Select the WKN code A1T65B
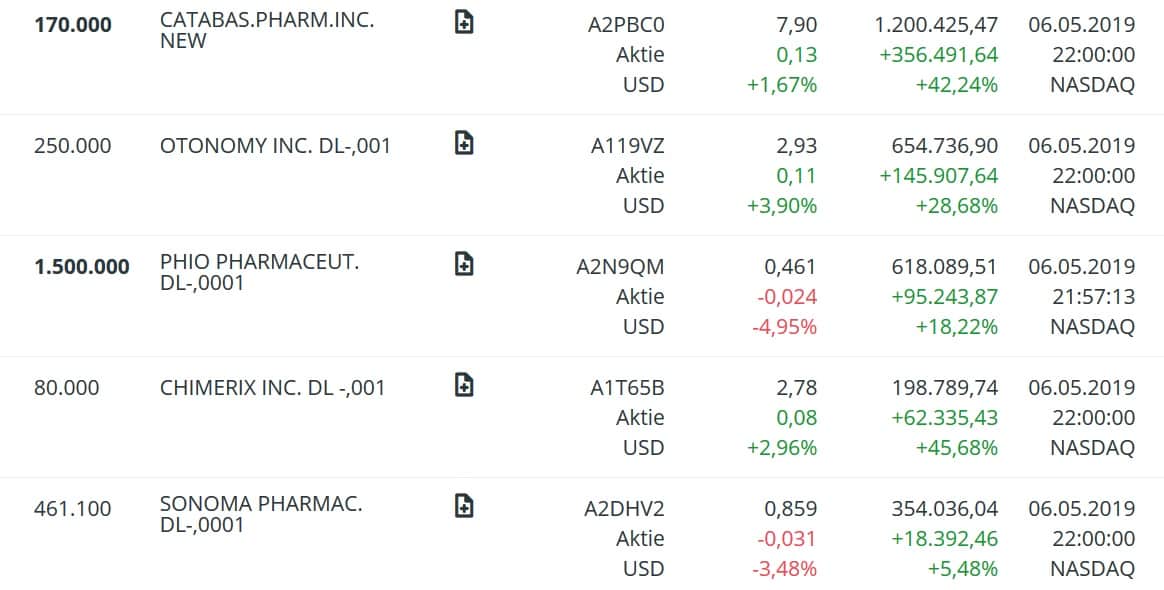The image size is (1164, 590). tap(627, 388)
